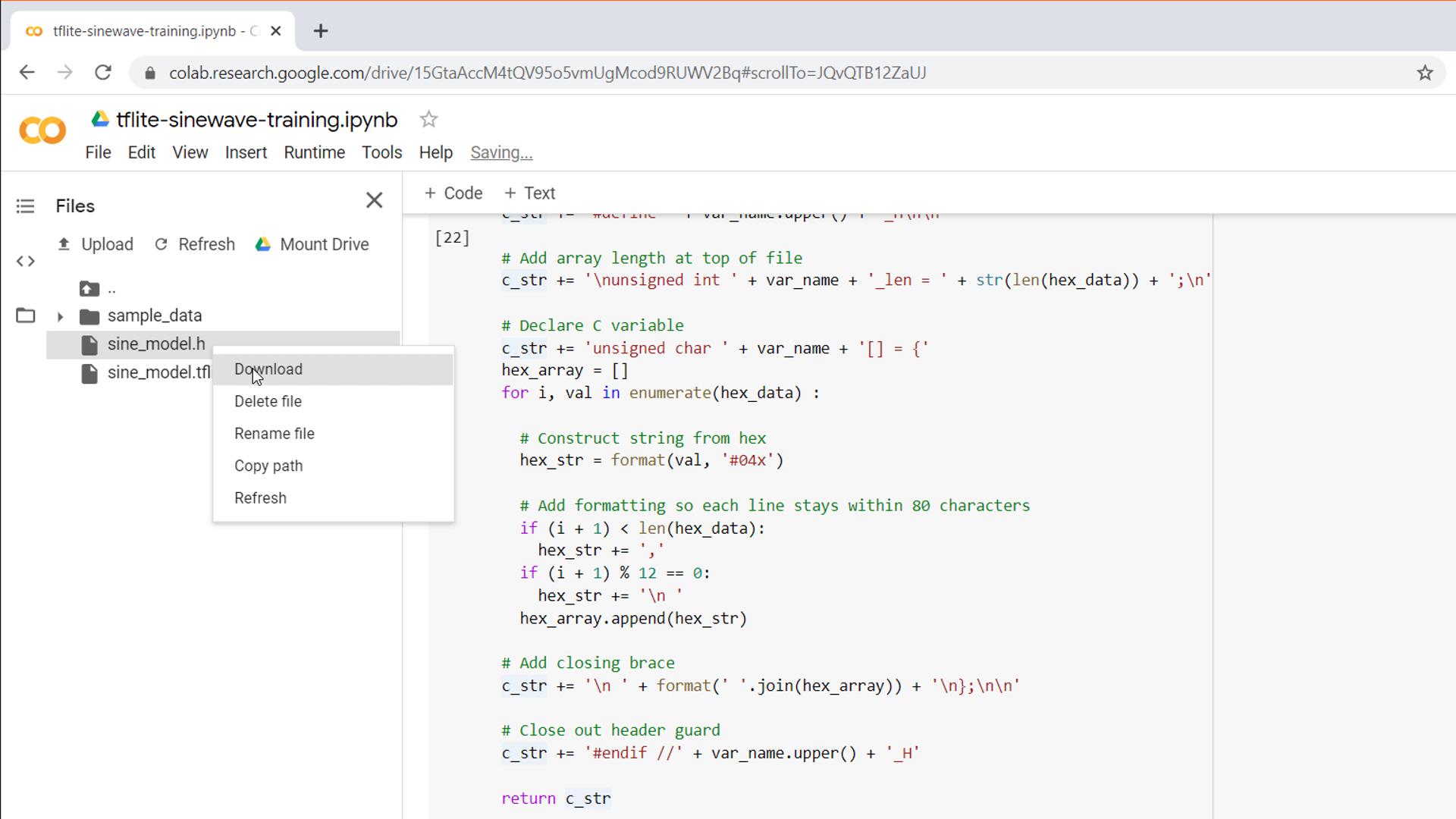1456x819 pixels.
Task: Click the sine_model.h file item
Action: coord(155,343)
